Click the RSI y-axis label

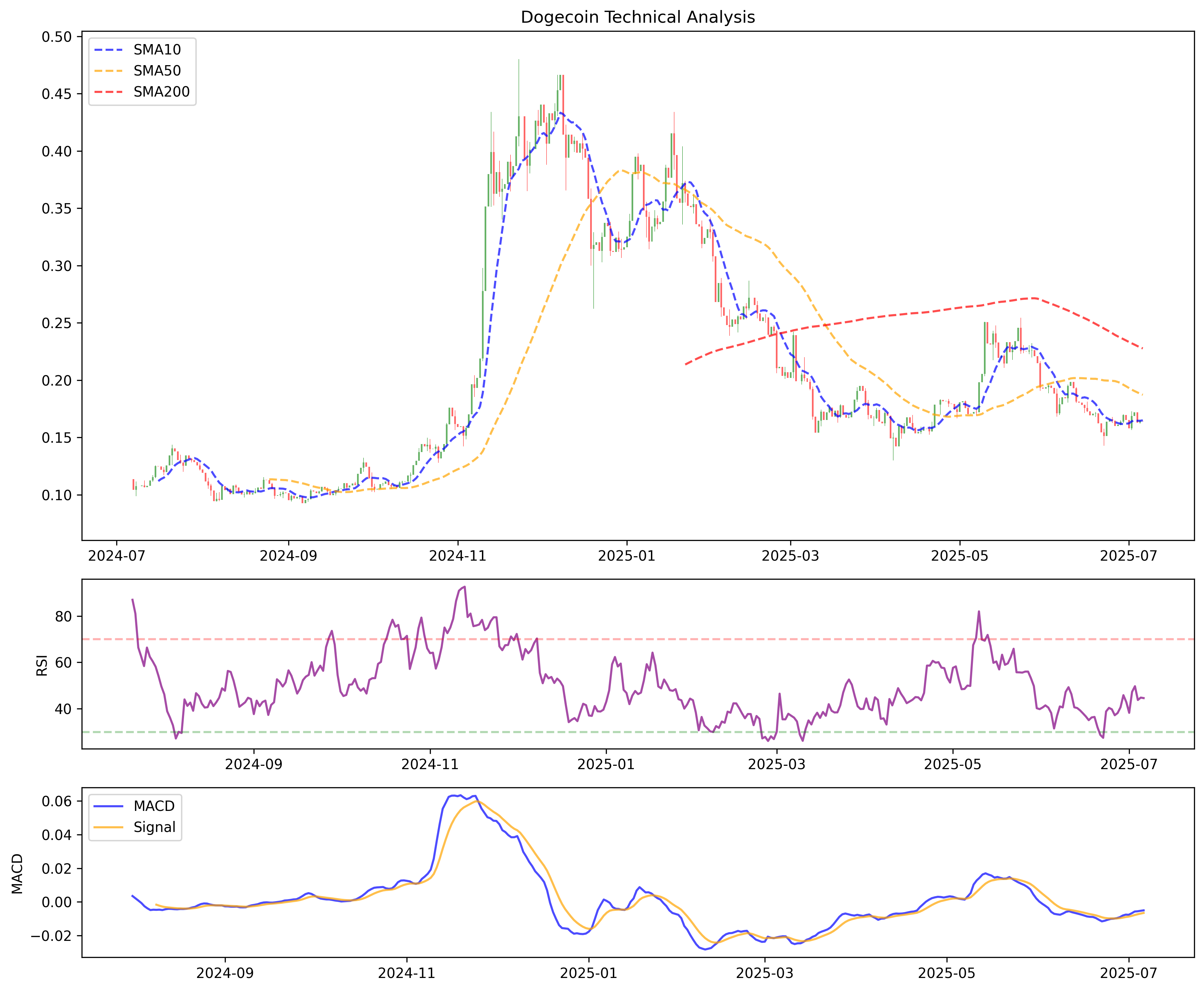pyautogui.click(x=42, y=665)
